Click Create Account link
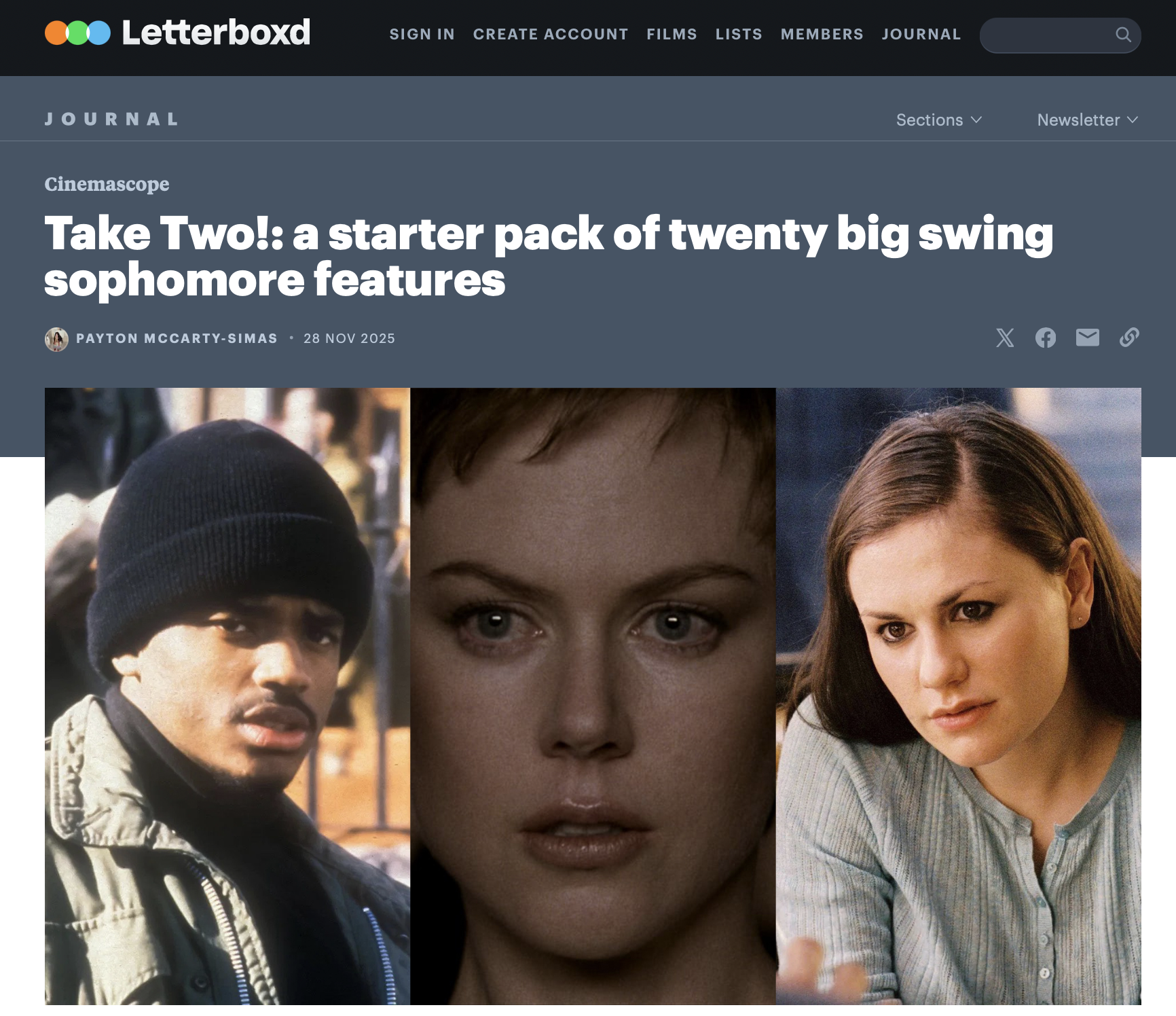The image size is (1176, 1016). pos(551,34)
